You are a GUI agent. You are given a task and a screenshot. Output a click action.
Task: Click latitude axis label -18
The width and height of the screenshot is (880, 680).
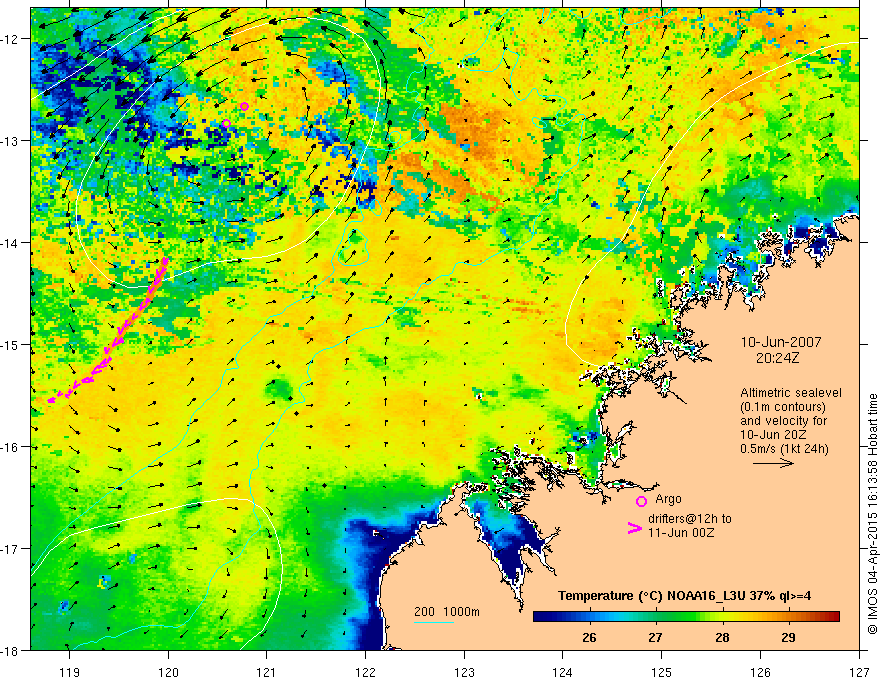pos(10,650)
